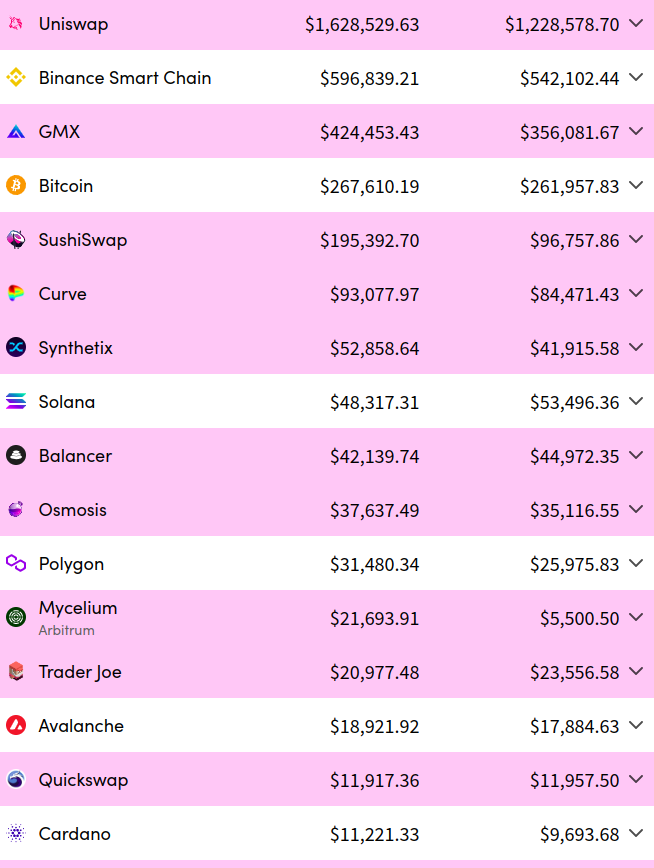This screenshot has width=654, height=868.
Task: Click the SushiSwap logo icon
Action: point(15,240)
